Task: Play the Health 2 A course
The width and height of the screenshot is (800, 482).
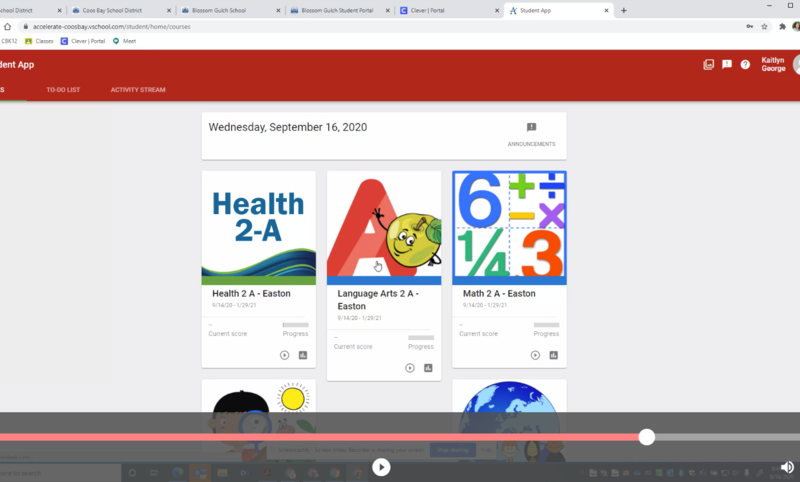Action: click(x=285, y=355)
